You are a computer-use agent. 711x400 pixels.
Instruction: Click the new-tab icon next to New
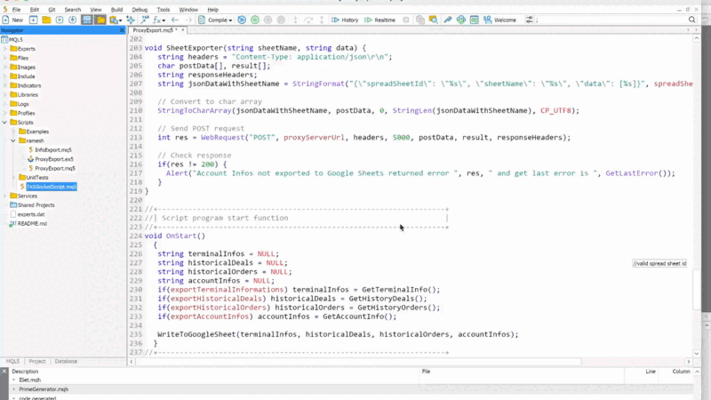[x=33, y=20]
